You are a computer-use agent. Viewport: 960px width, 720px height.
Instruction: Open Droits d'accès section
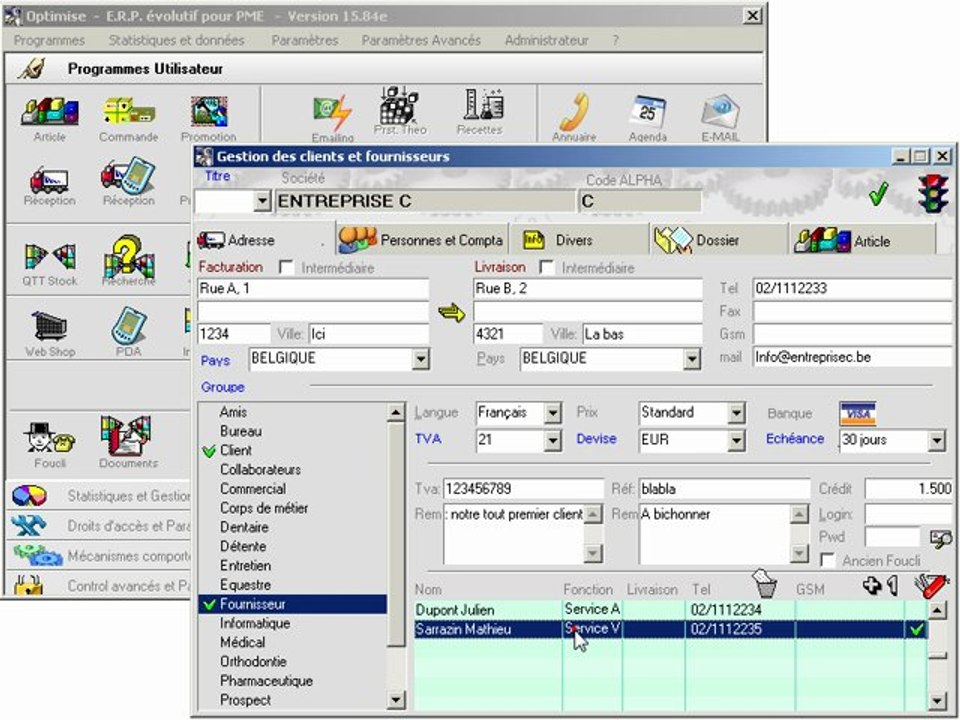[99, 526]
